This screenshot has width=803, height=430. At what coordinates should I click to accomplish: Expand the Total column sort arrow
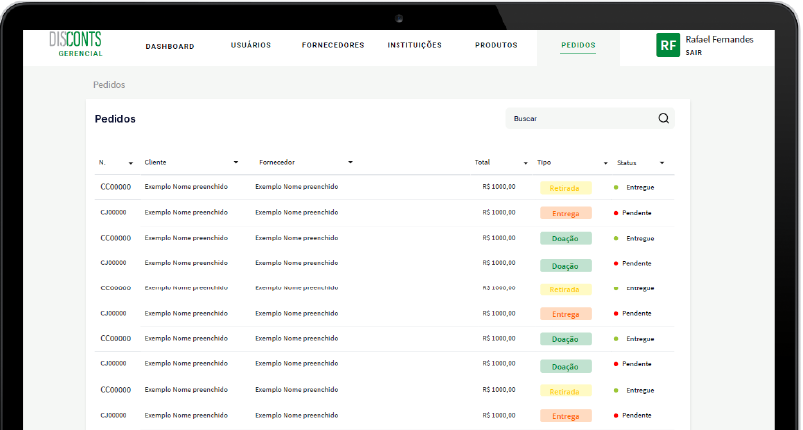(526, 163)
